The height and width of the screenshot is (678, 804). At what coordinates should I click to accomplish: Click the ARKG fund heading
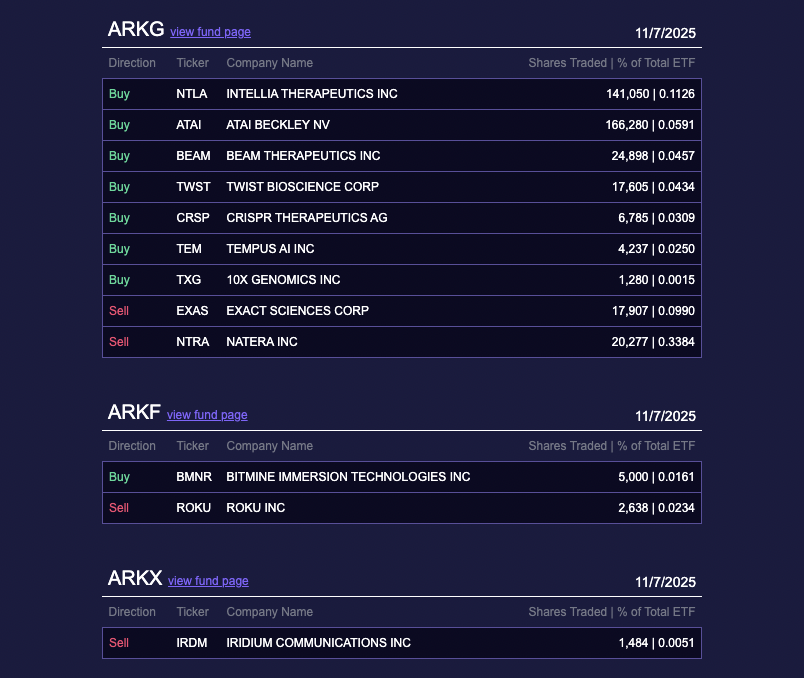click(x=135, y=30)
